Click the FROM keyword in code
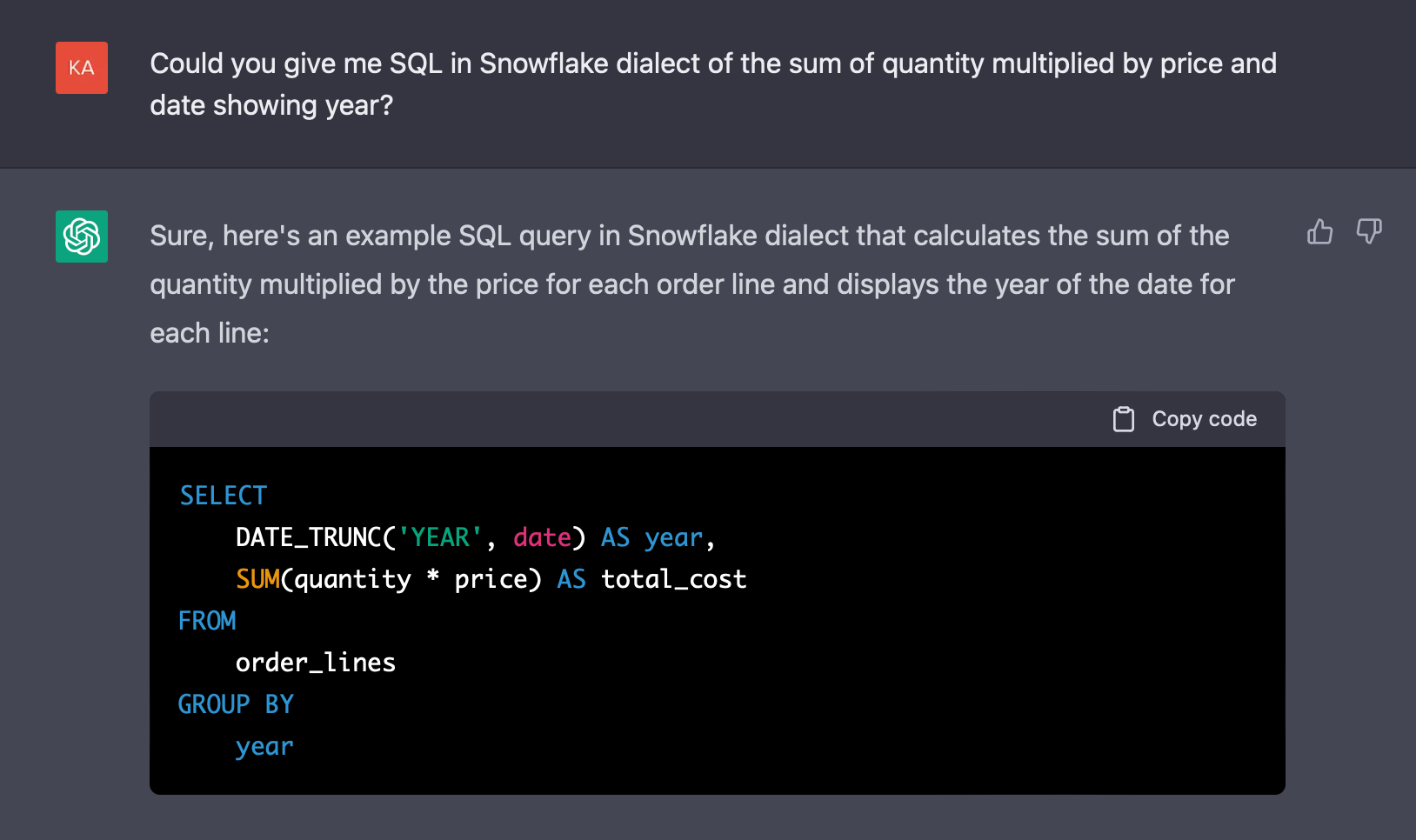The image size is (1416, 840). click(x=207, y=621)
